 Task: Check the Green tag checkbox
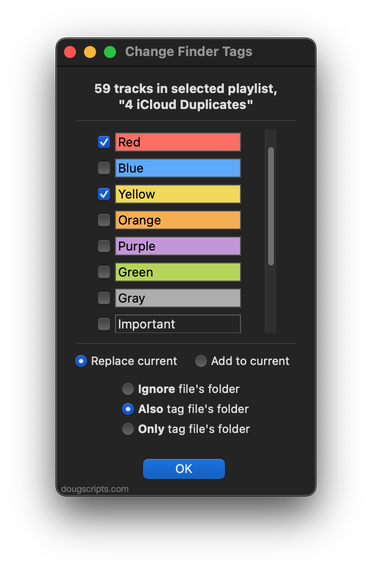pyautogui.click(x=104, y=272)
